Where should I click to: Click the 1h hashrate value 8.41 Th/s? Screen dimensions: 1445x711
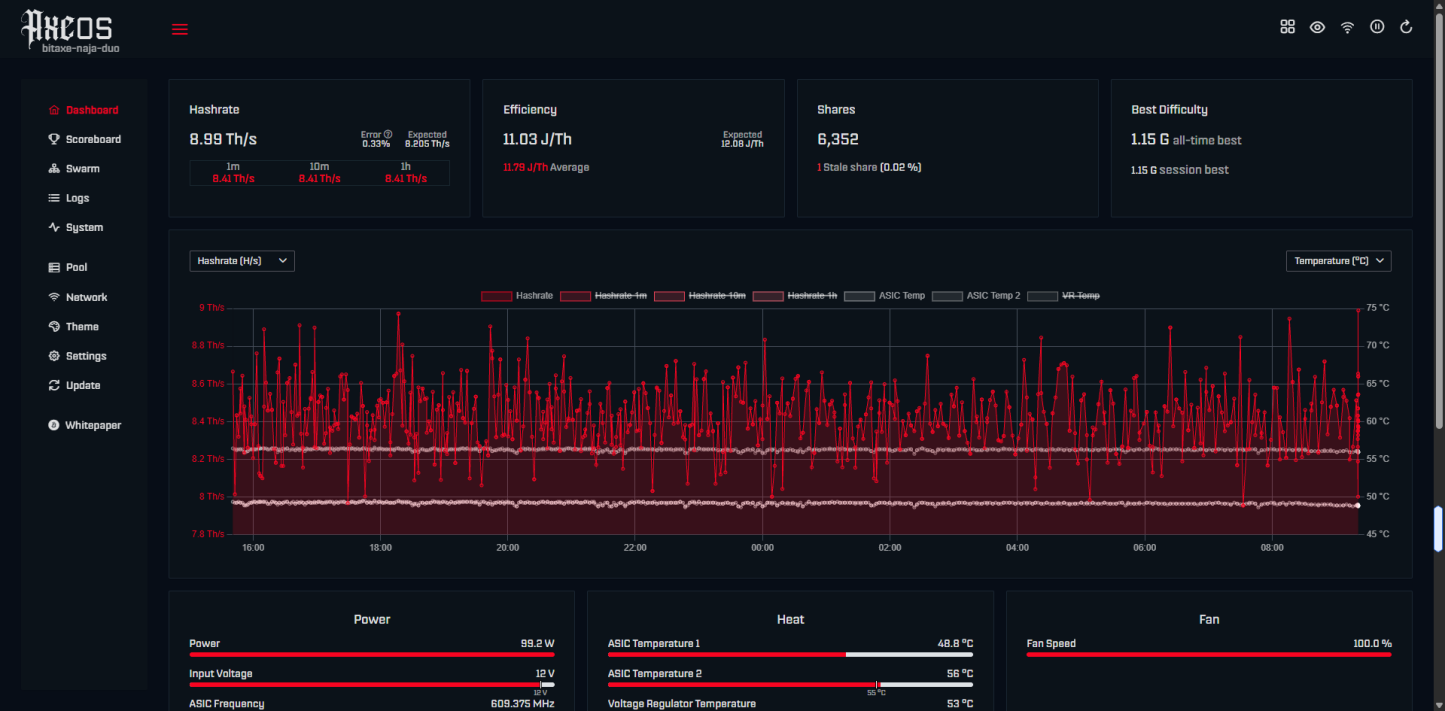[x=406, y=179]
